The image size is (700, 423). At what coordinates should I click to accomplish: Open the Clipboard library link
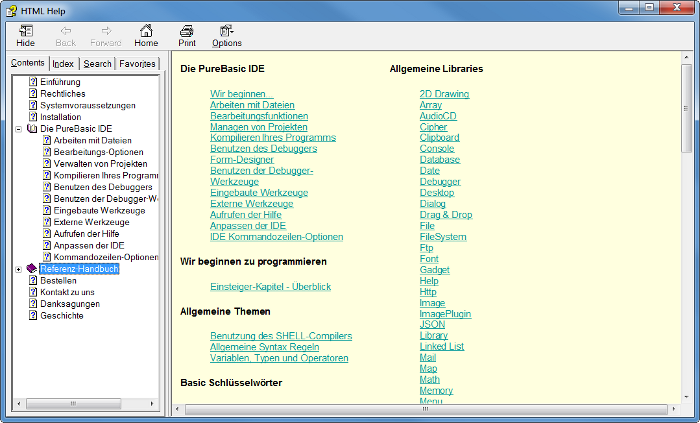coord(439,137)
